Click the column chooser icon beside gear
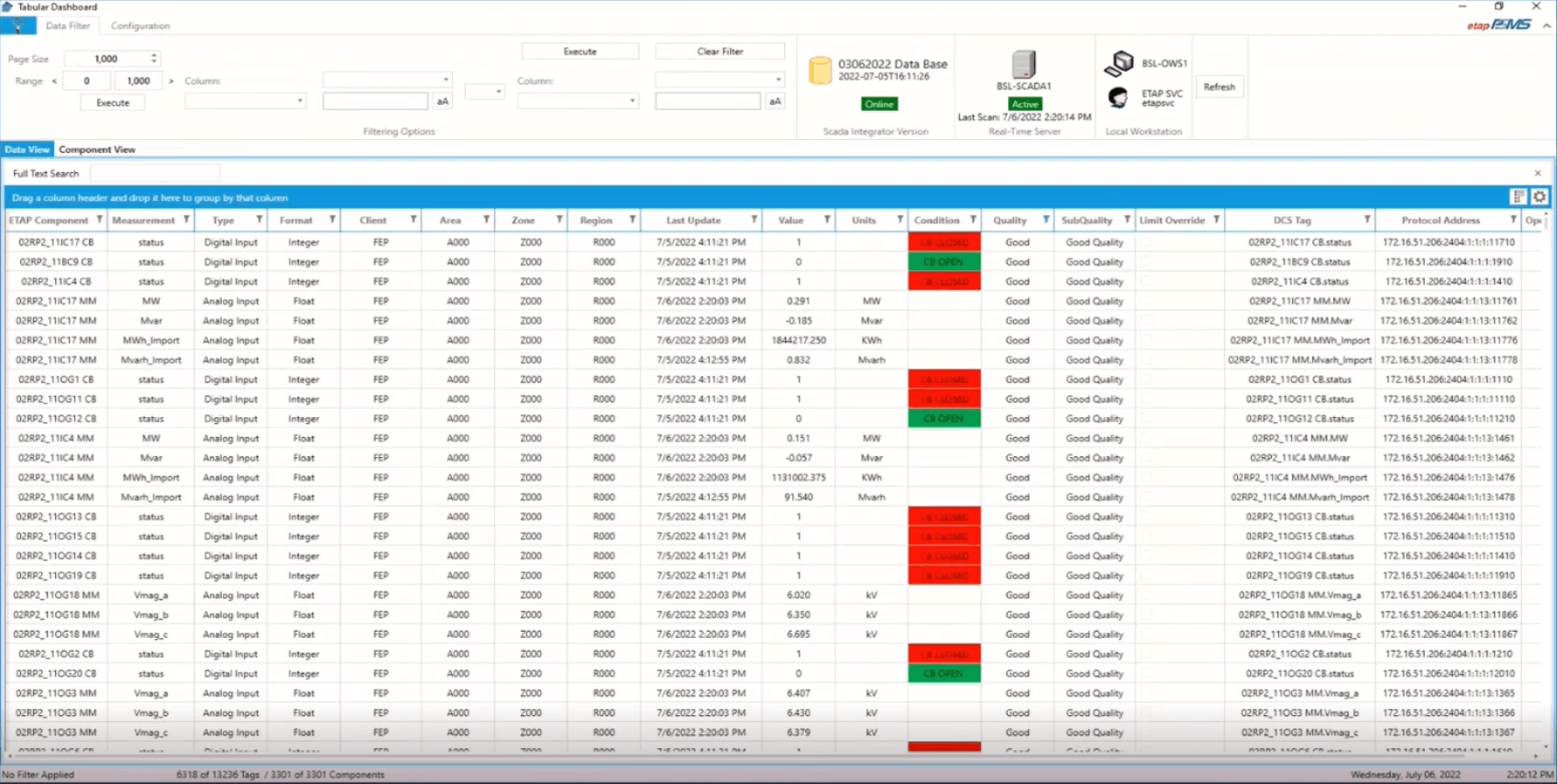This screenshot has width=1557, height=784. click(1519, 197)
